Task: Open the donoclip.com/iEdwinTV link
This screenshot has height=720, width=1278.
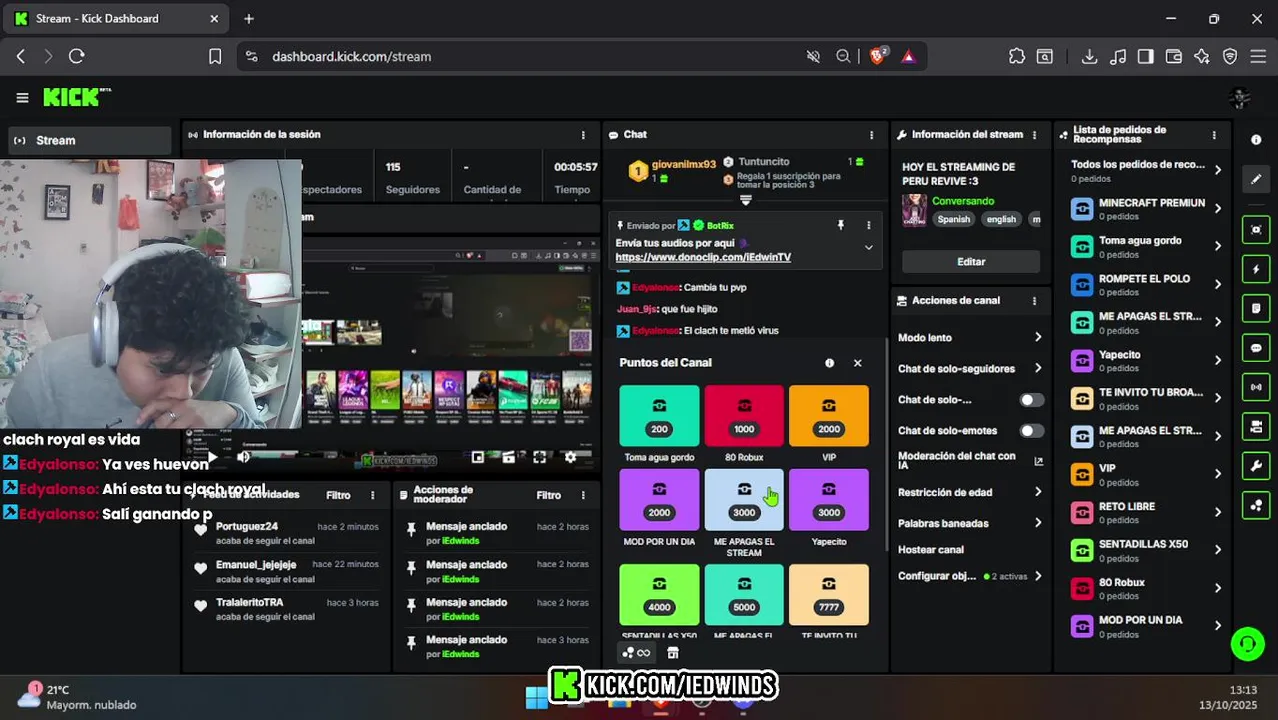Action: pyautogui.click(x=703, y=257)
